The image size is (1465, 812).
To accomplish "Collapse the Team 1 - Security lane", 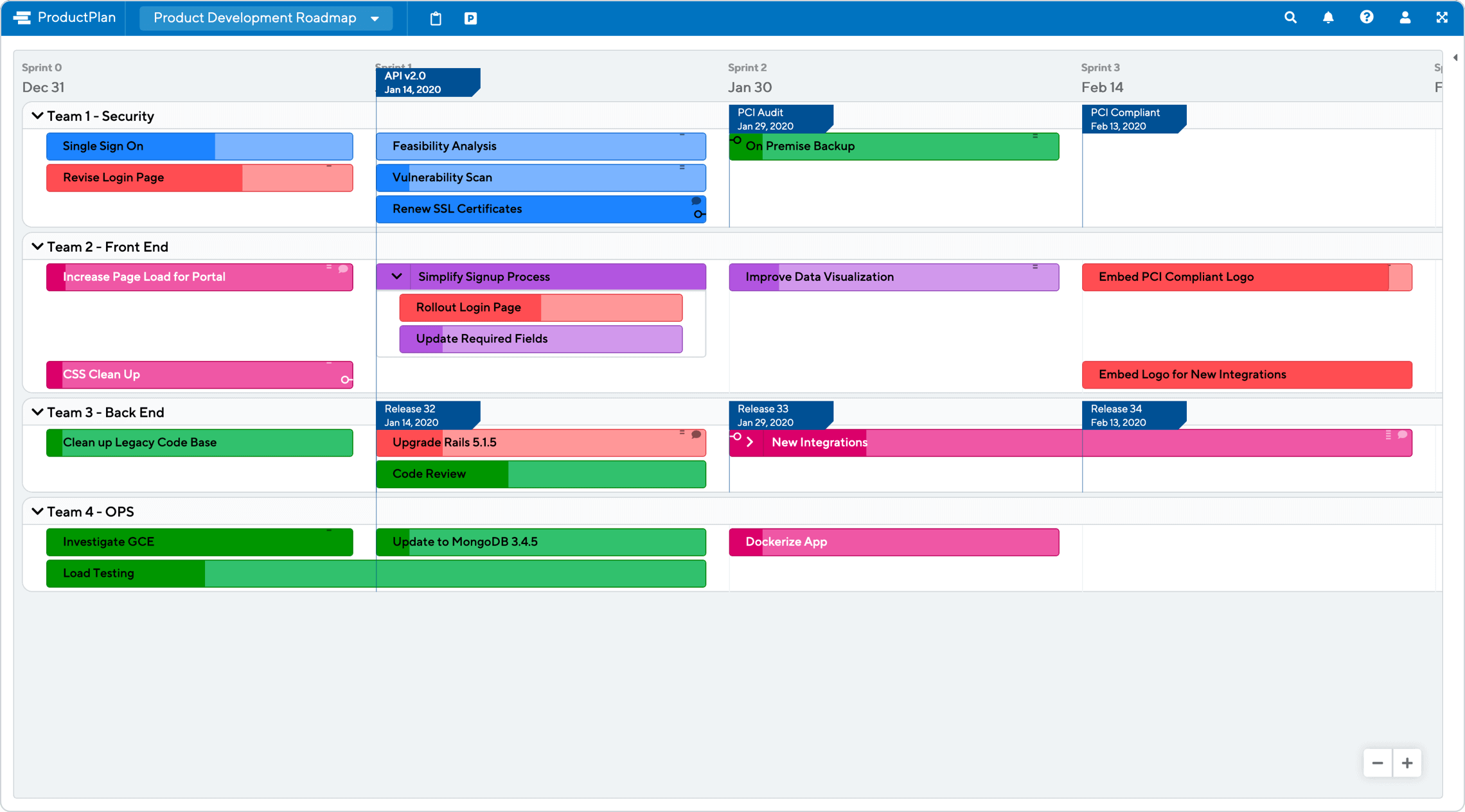I will (x=37, y=116).
